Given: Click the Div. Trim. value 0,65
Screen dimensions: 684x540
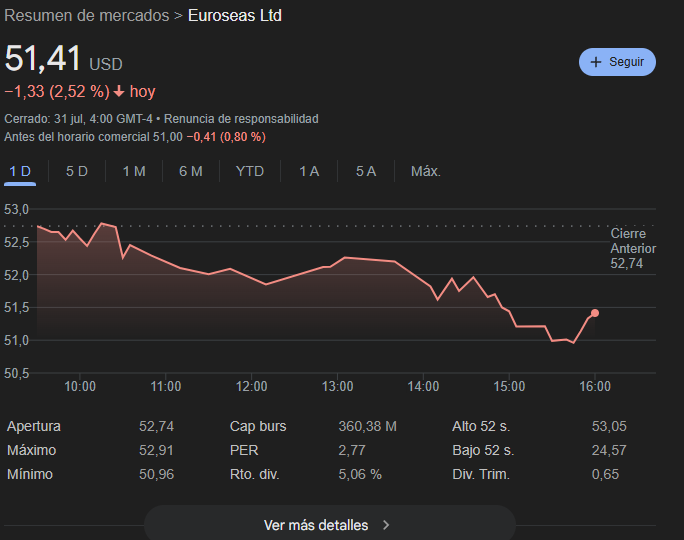Looking at the screenshot, I should click(605, 474).
